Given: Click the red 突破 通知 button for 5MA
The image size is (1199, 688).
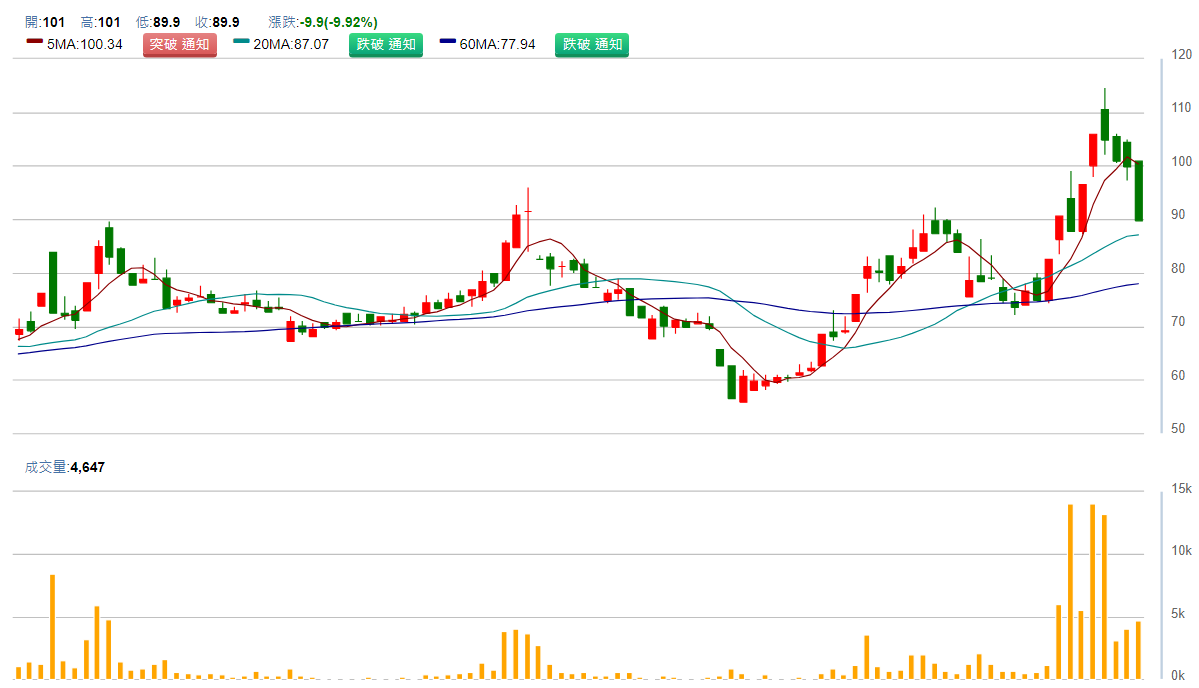Looking at the screenshot, I should click(x=180, y=44).
